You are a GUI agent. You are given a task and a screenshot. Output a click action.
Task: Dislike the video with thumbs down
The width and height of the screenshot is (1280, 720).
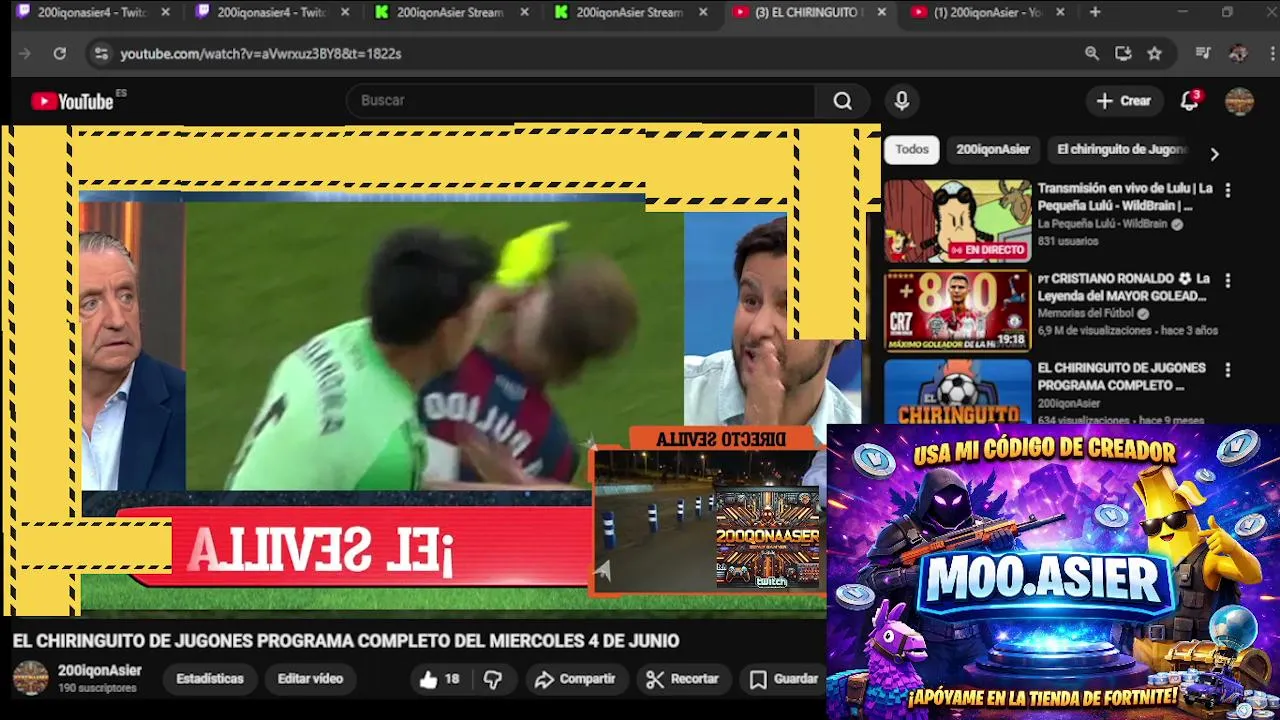493,679
